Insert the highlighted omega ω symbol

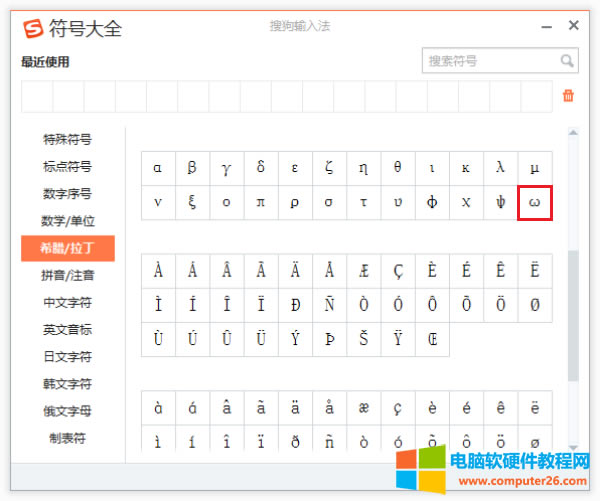[x=535, y=202]
